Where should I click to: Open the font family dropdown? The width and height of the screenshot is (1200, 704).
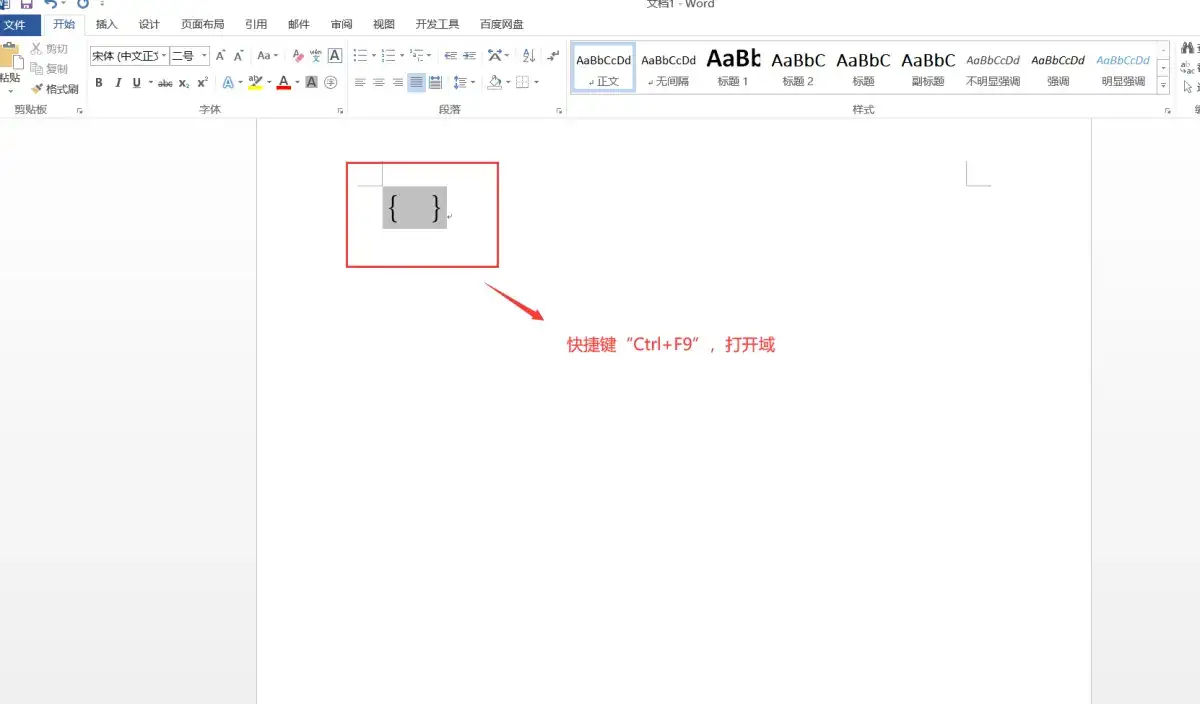click(x=165, y=55)
